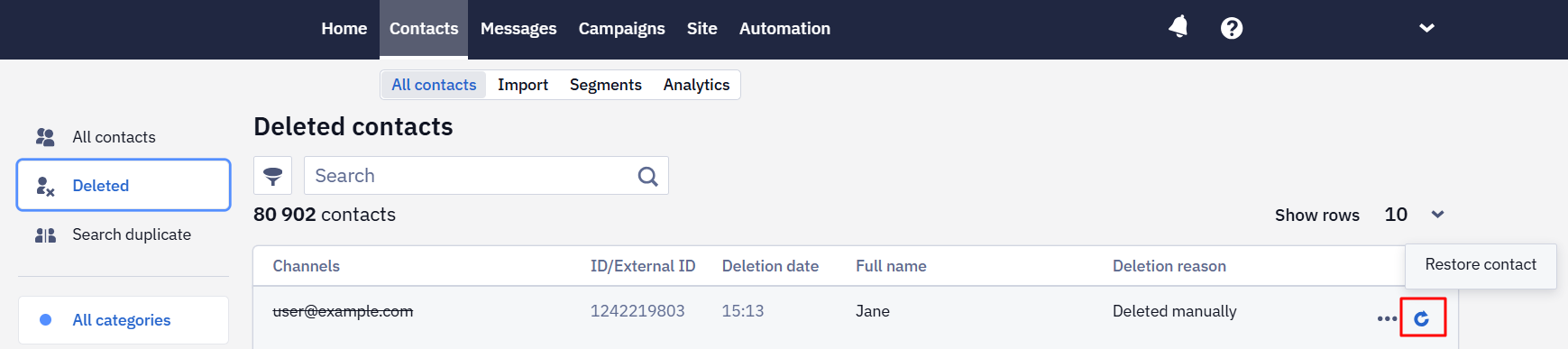1568x349 pixels.
Task: Open the Automation menu
Action: point(784,29)
